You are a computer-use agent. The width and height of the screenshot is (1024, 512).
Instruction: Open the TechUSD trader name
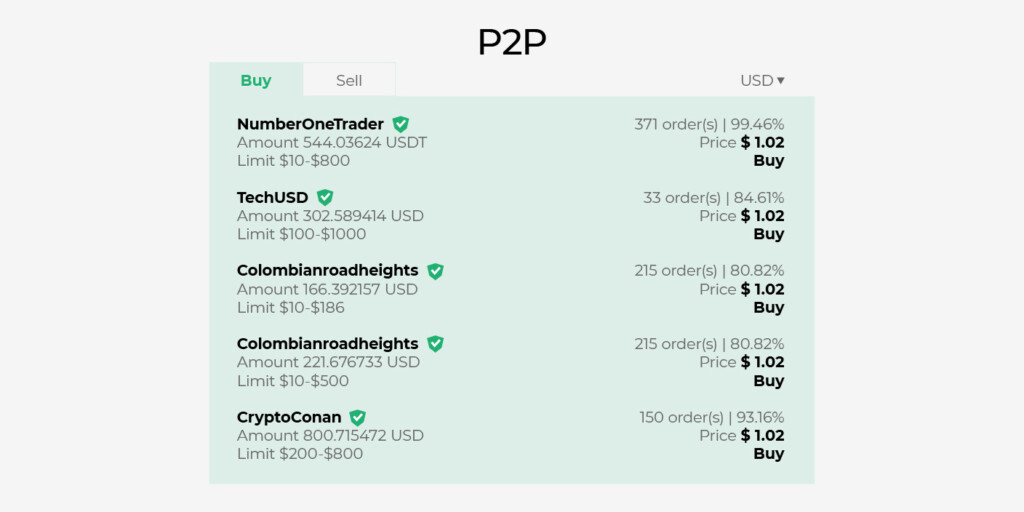[272, 197]
